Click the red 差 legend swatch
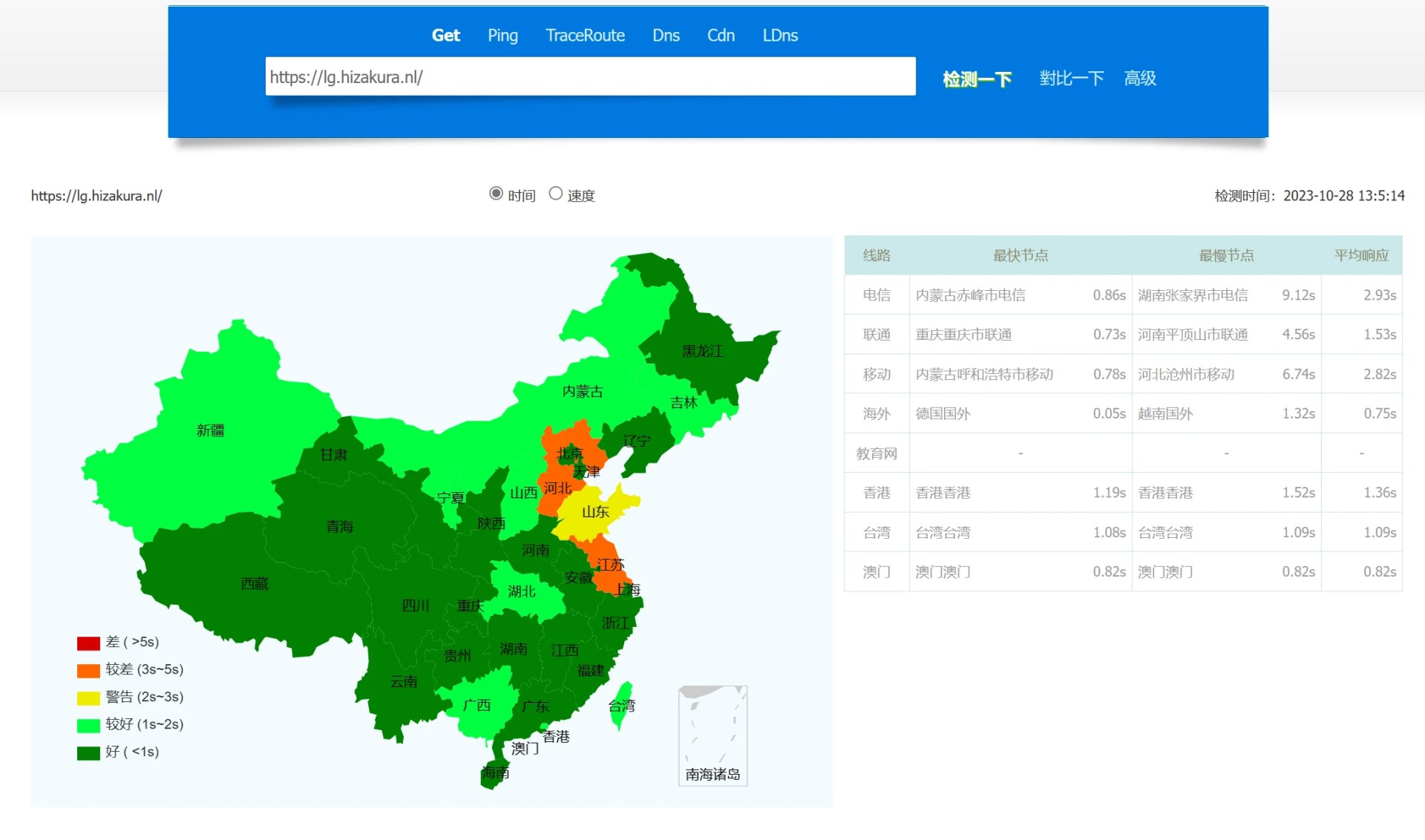Image resolution: width=1425 pixels, height=840 pixels. click(x=88, y=643)
